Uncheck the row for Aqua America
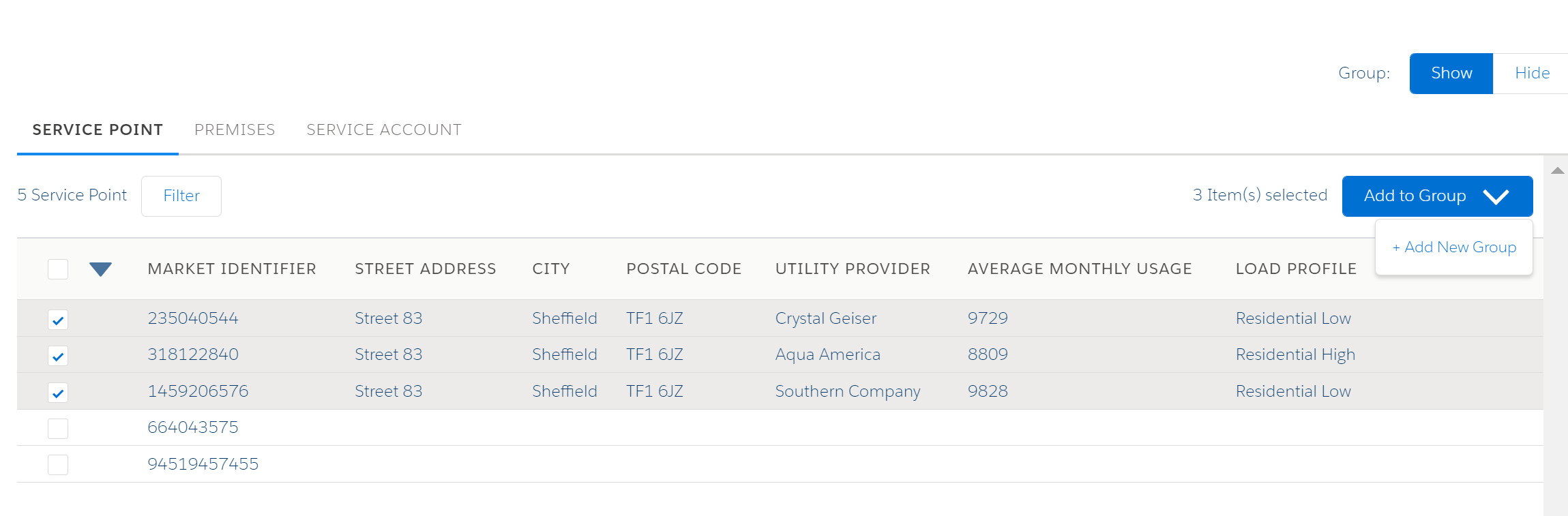This screenshot has height=516, width=1568. [x=58, y=355]
